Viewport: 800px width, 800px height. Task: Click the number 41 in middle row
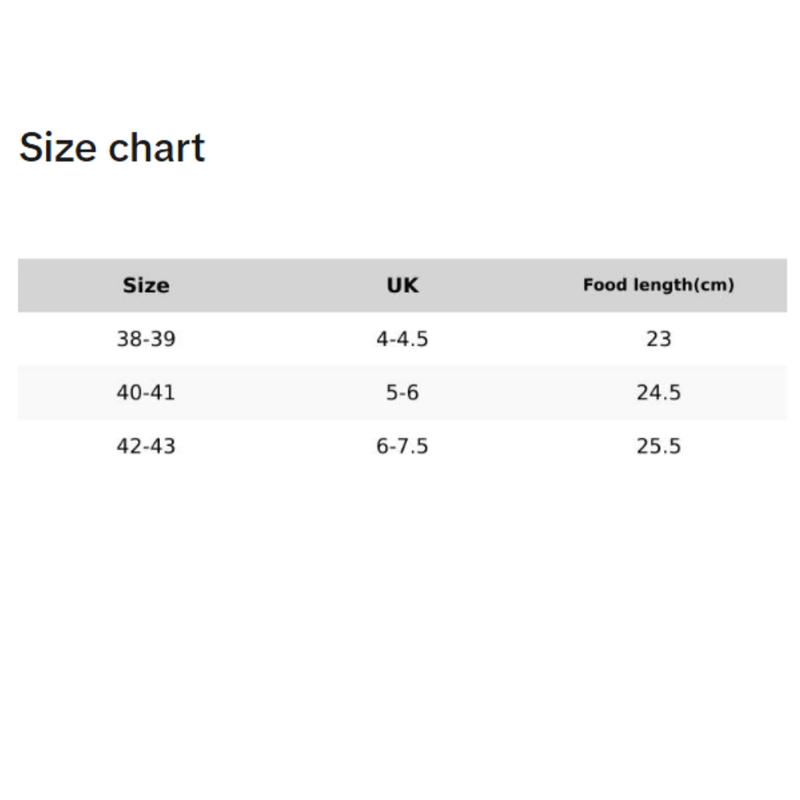(163, 392)
